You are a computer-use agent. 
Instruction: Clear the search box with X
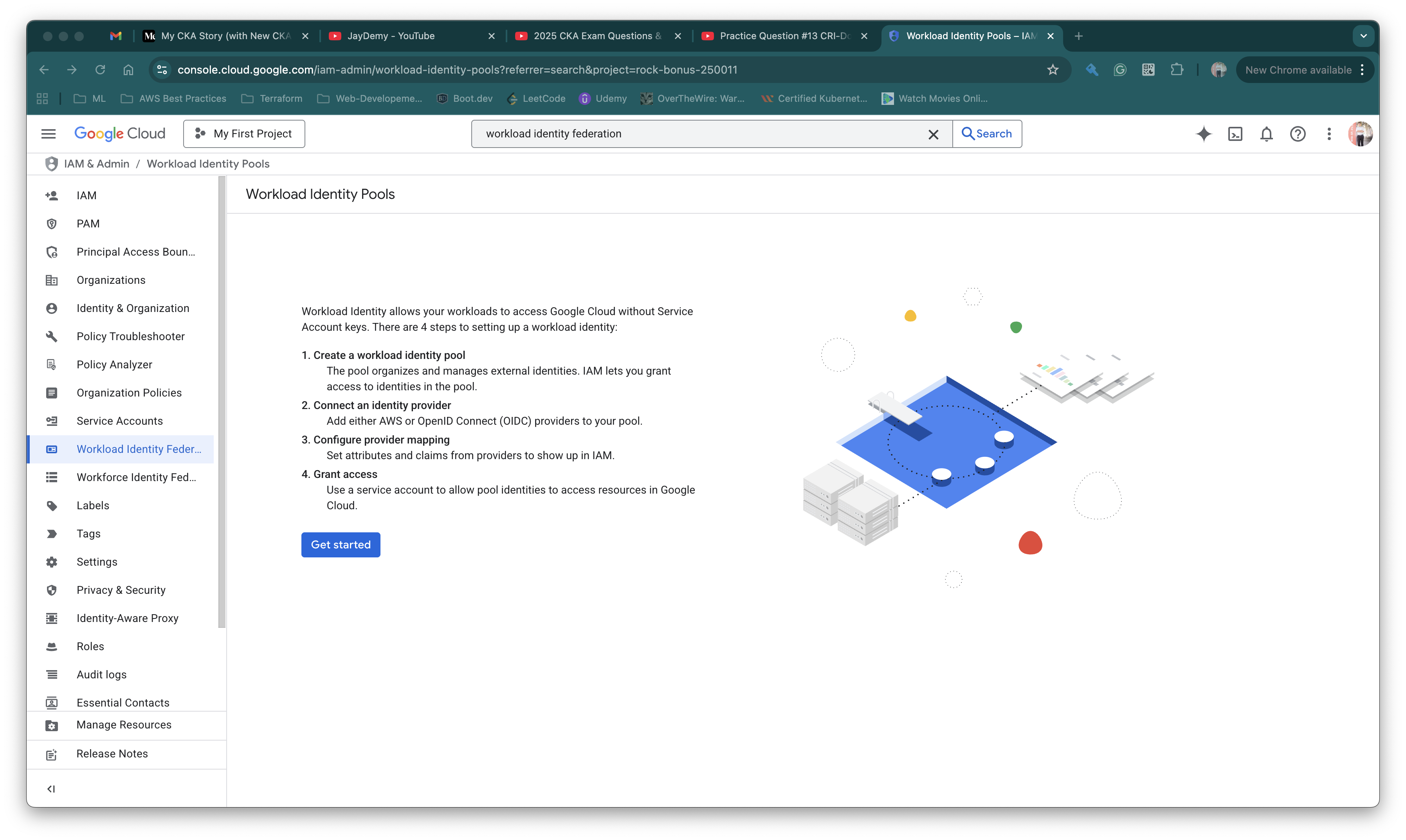coord(934,134)
